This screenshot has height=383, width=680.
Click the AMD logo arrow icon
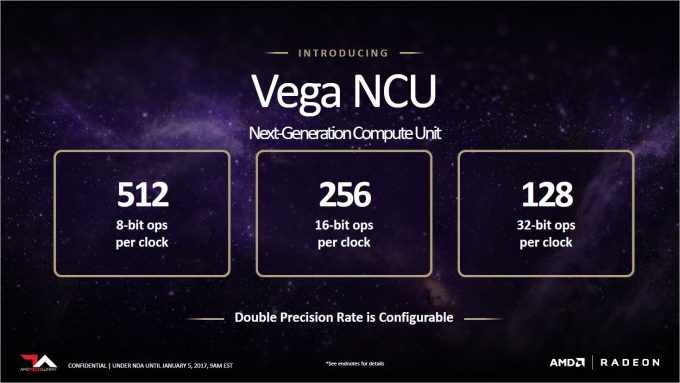(580, 362)
